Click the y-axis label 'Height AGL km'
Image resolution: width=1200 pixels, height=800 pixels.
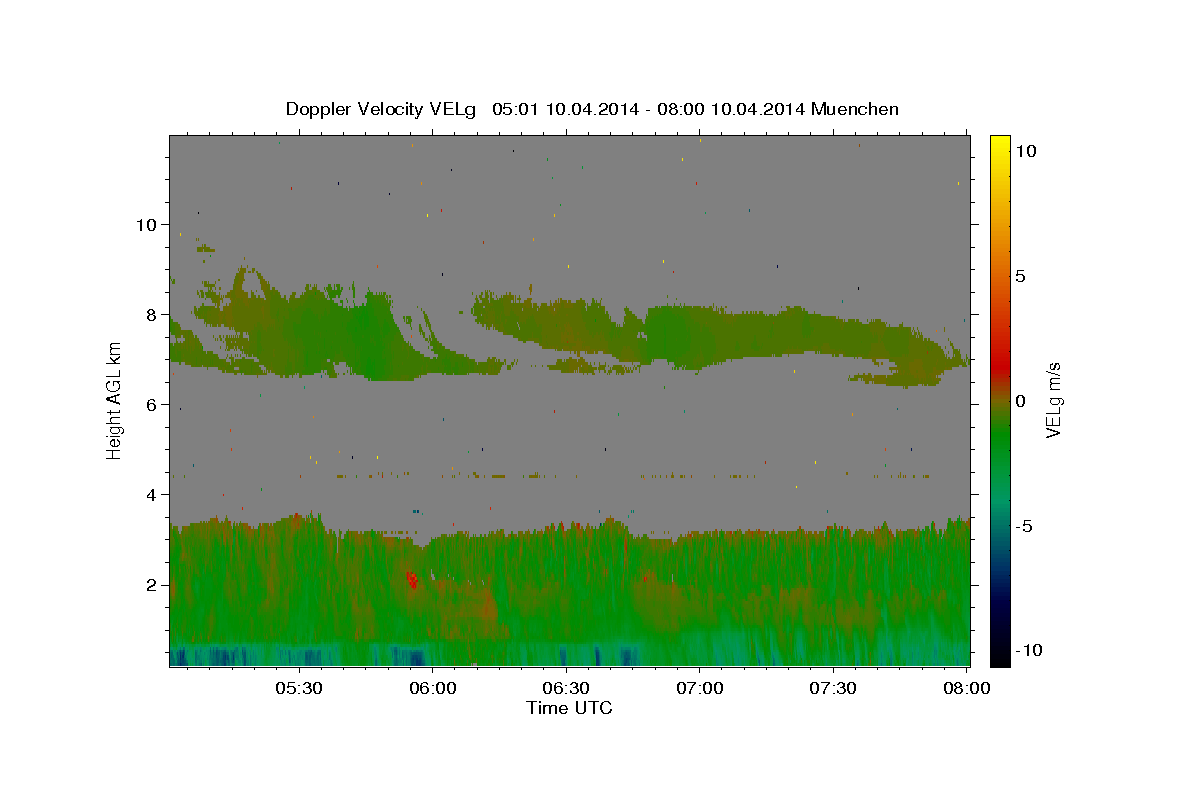(114, 401)
